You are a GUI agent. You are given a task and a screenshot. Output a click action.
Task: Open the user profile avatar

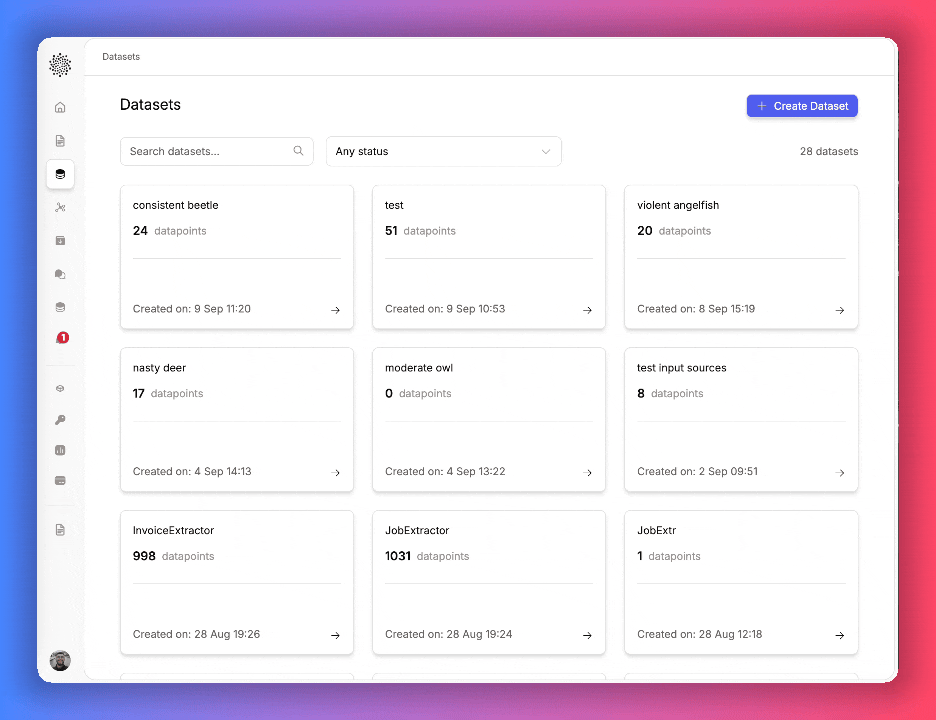(60, 660)
